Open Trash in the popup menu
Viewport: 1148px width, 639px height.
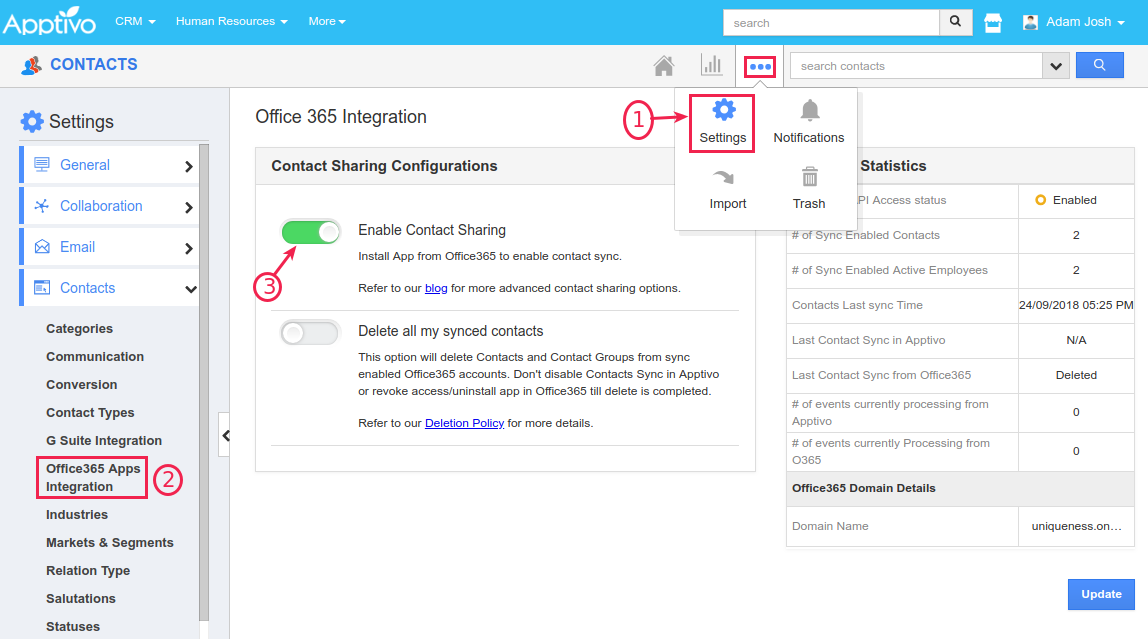809,189
